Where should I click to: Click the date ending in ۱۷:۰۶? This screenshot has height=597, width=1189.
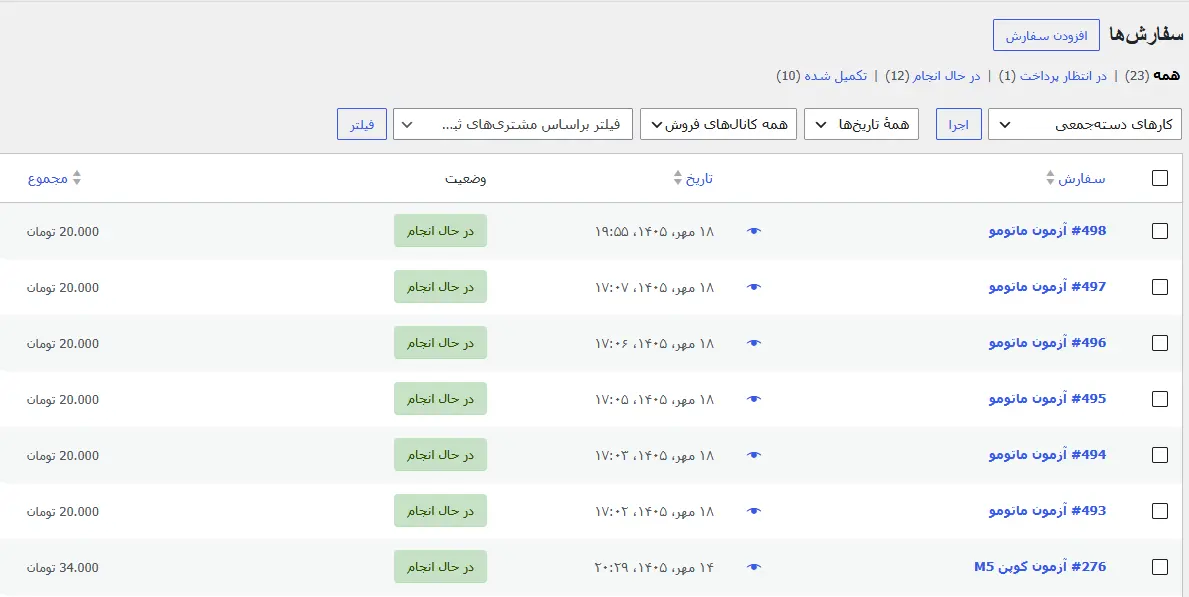[654, 344]
